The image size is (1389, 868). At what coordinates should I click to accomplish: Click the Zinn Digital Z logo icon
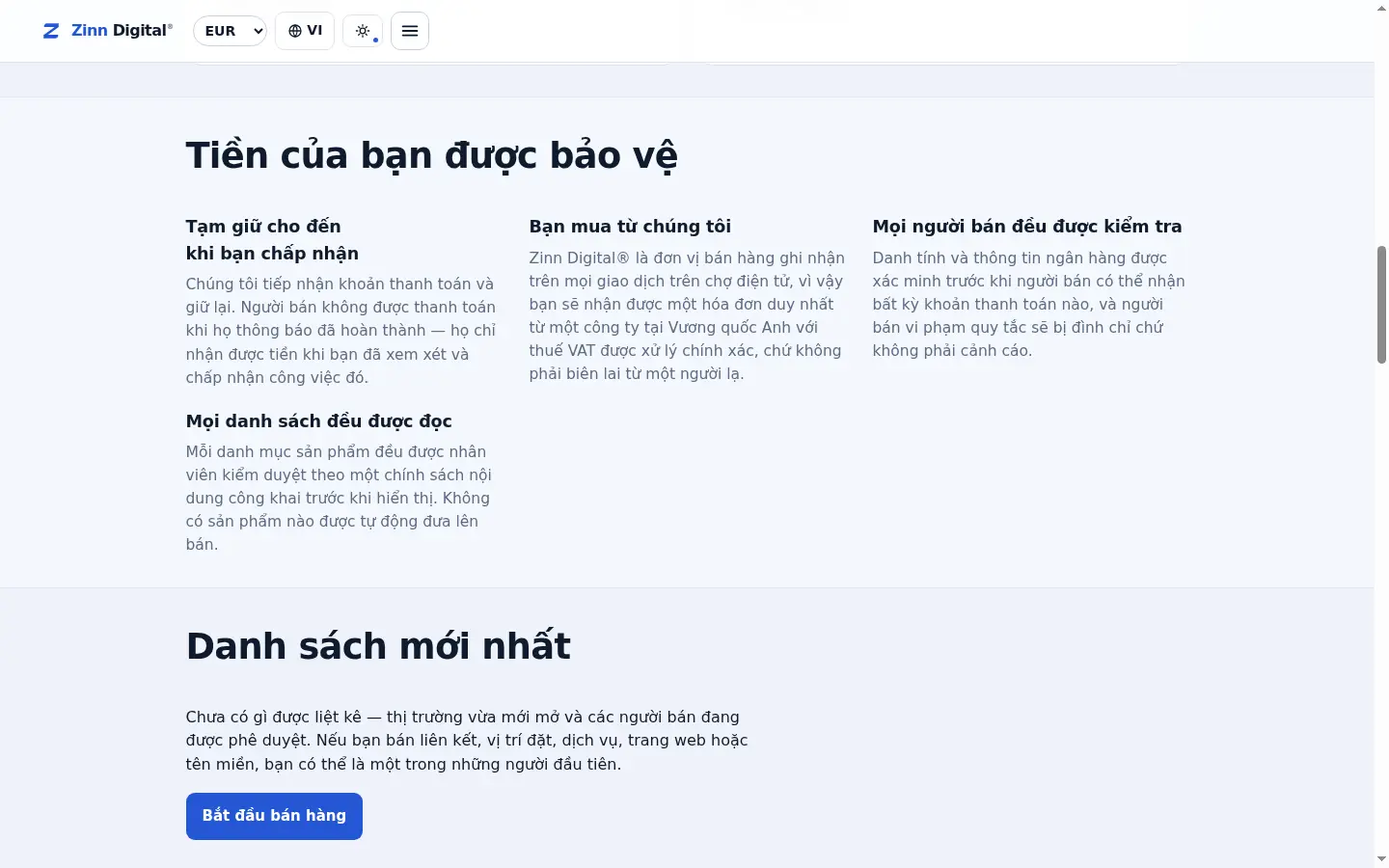(x=51, y=31)
